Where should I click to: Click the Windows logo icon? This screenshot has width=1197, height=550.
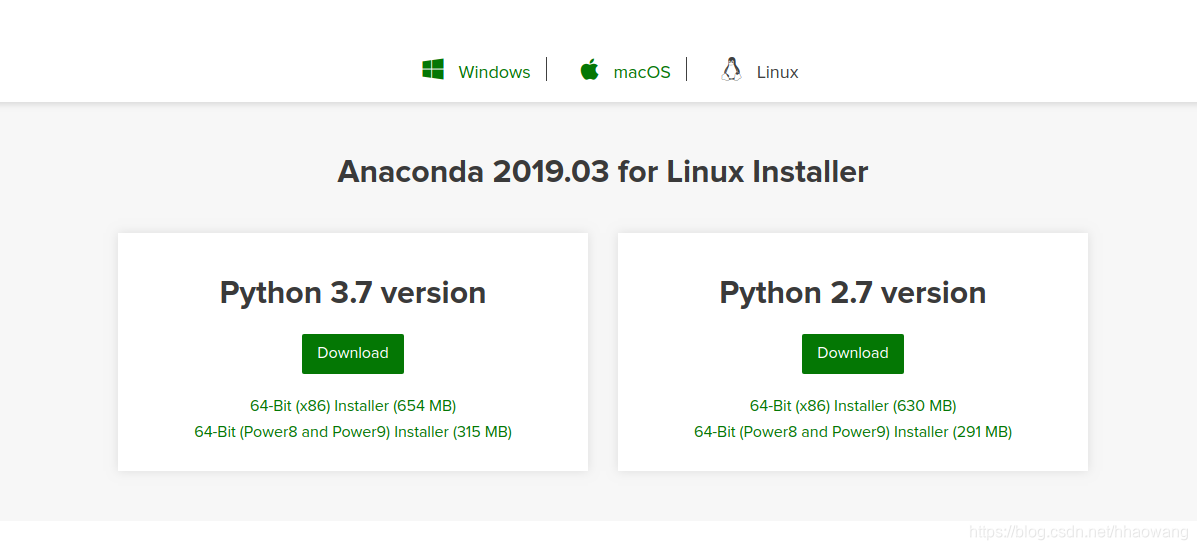tap(433, 70)
